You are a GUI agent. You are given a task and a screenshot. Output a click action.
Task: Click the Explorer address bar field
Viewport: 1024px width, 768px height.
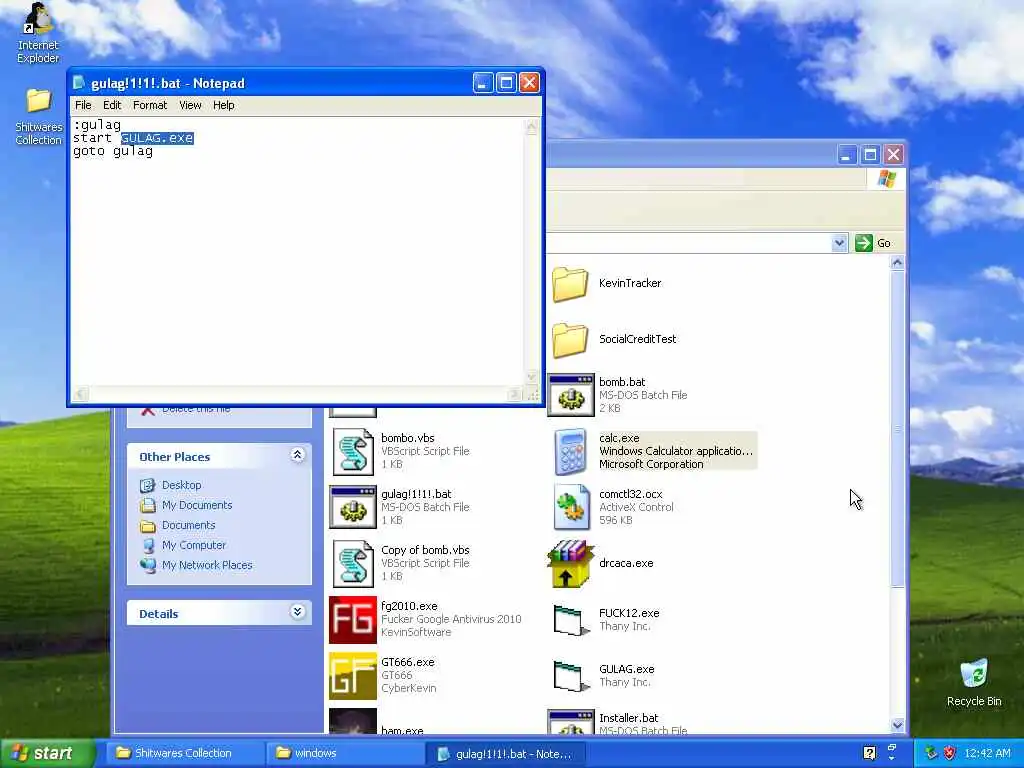(688, 243)
